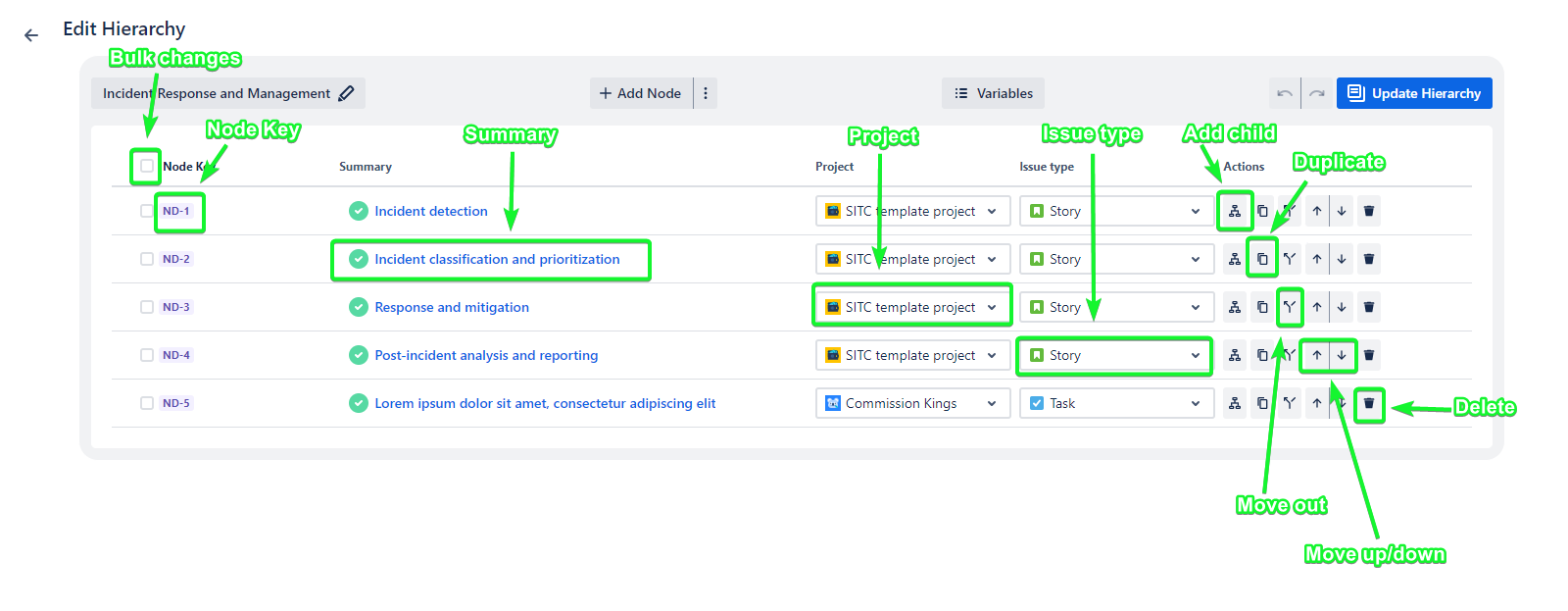Check the ND-2 row checkbox

point(147,259)
